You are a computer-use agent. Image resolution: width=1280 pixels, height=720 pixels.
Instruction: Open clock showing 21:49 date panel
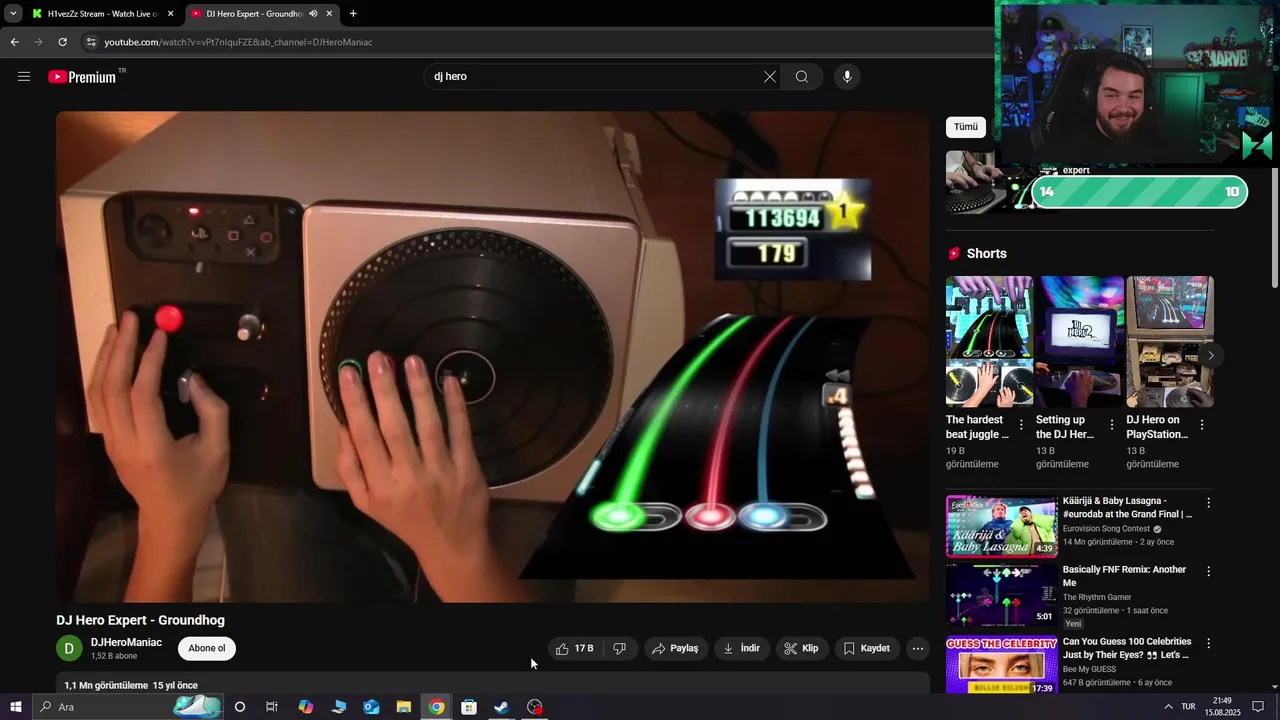[x=1222, y=707]
